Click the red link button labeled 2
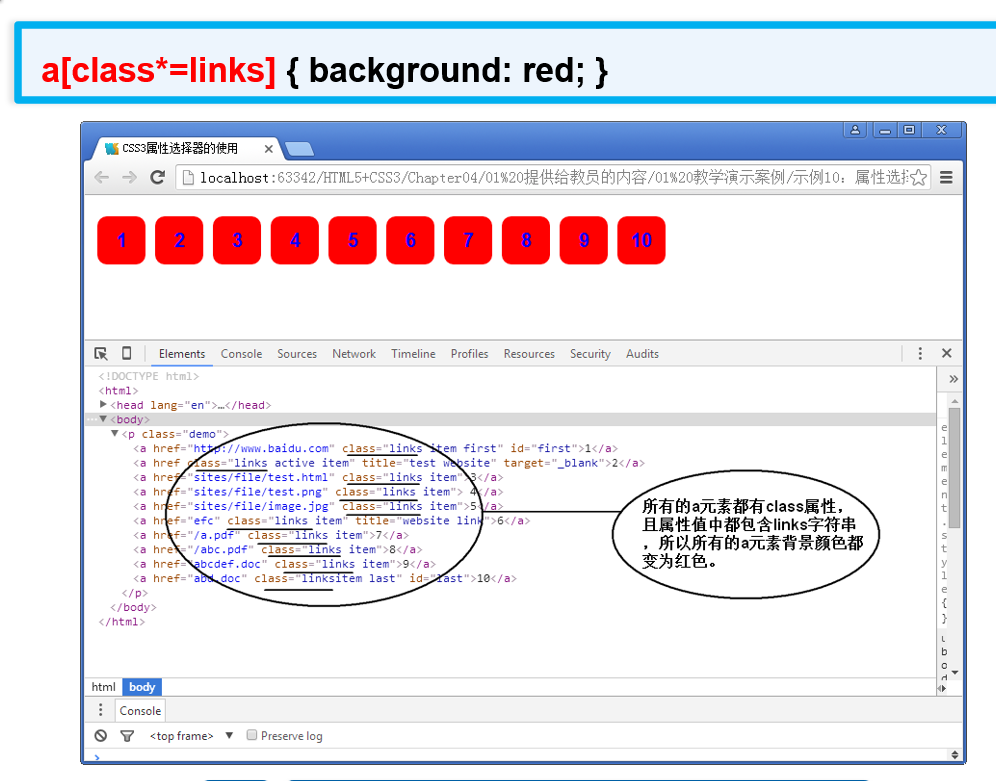 179,240
